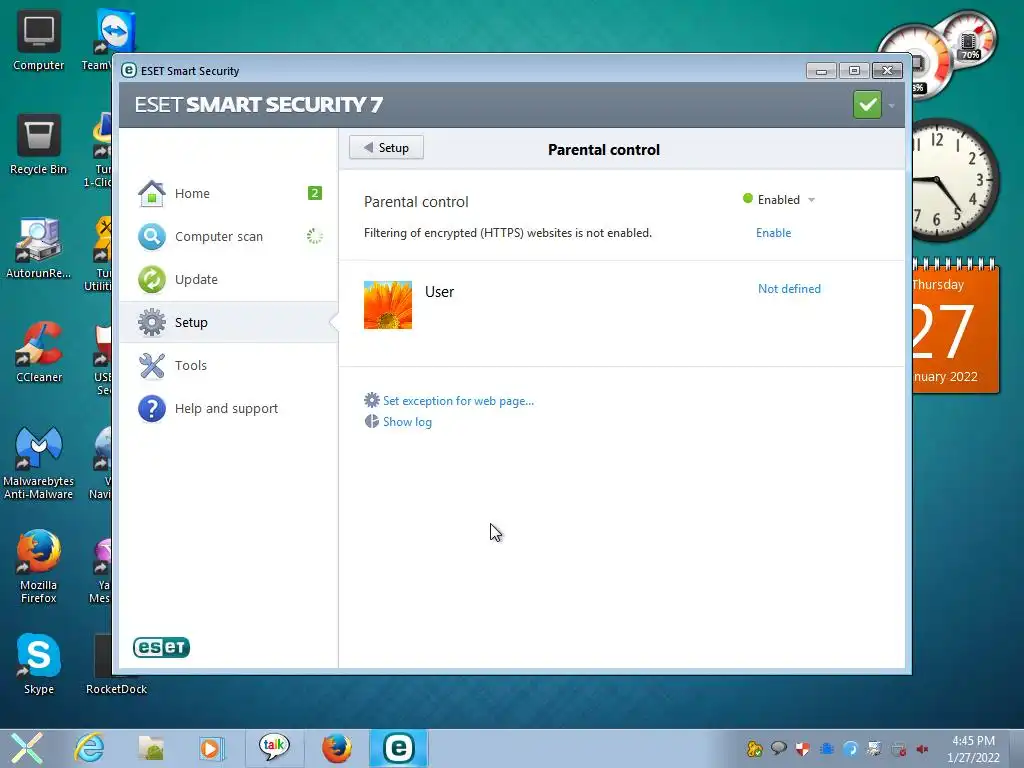Click the Tools wrench icon
This screenshot has width=1024, height=768.
click(152, 365)
